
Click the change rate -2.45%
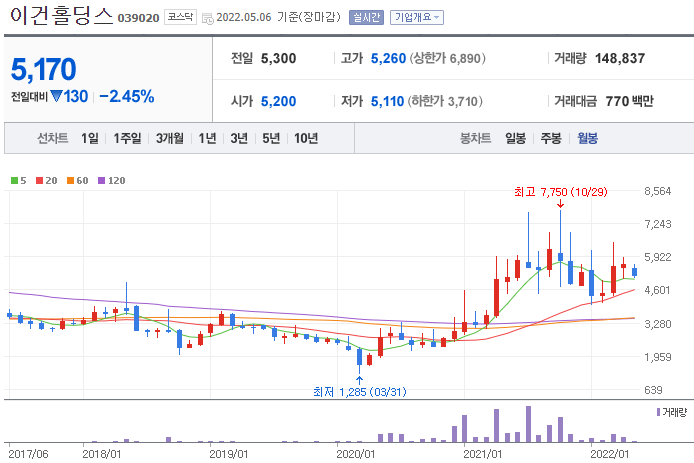(127, 96)
